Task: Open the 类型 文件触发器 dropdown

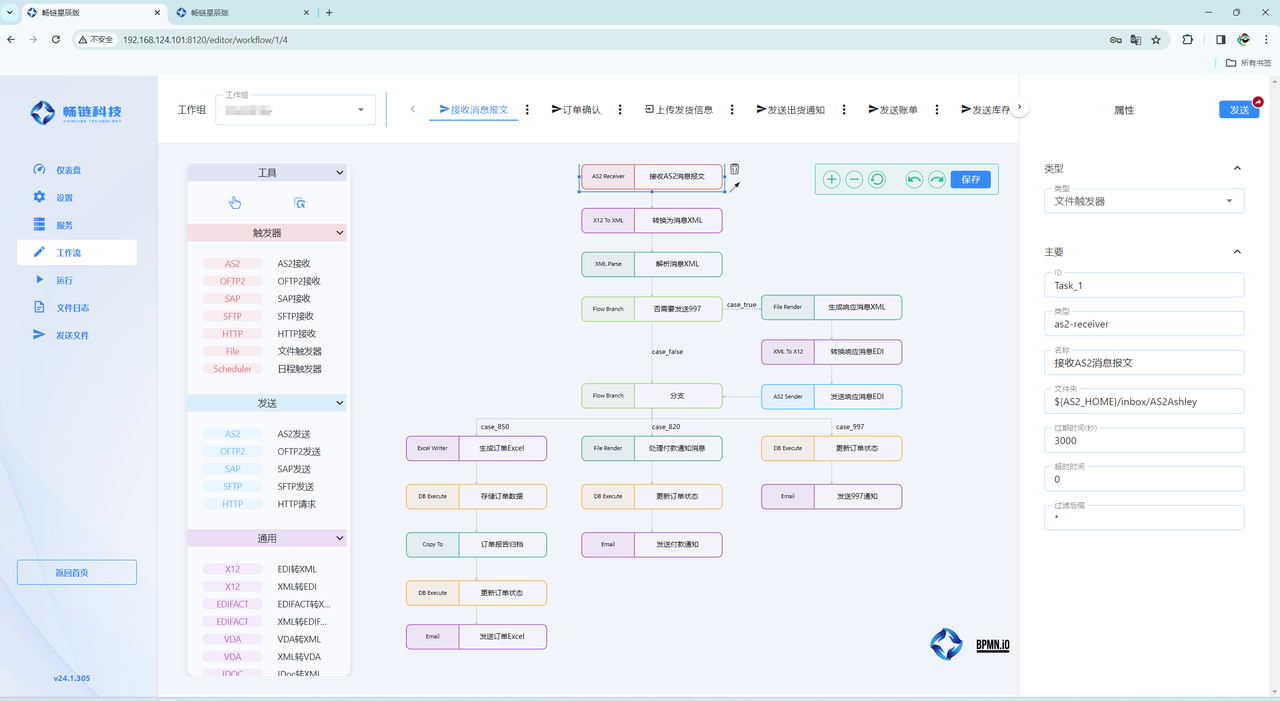Action: pyautogui.click(x=1144, y=201)
